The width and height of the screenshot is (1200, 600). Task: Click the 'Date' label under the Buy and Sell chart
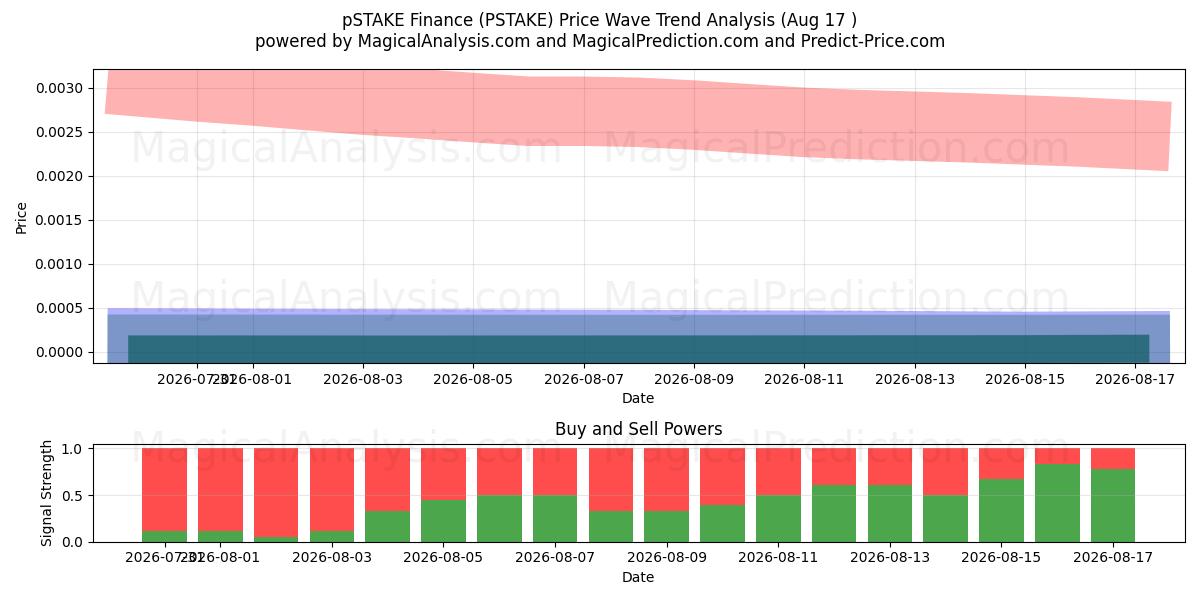[638, 577]
